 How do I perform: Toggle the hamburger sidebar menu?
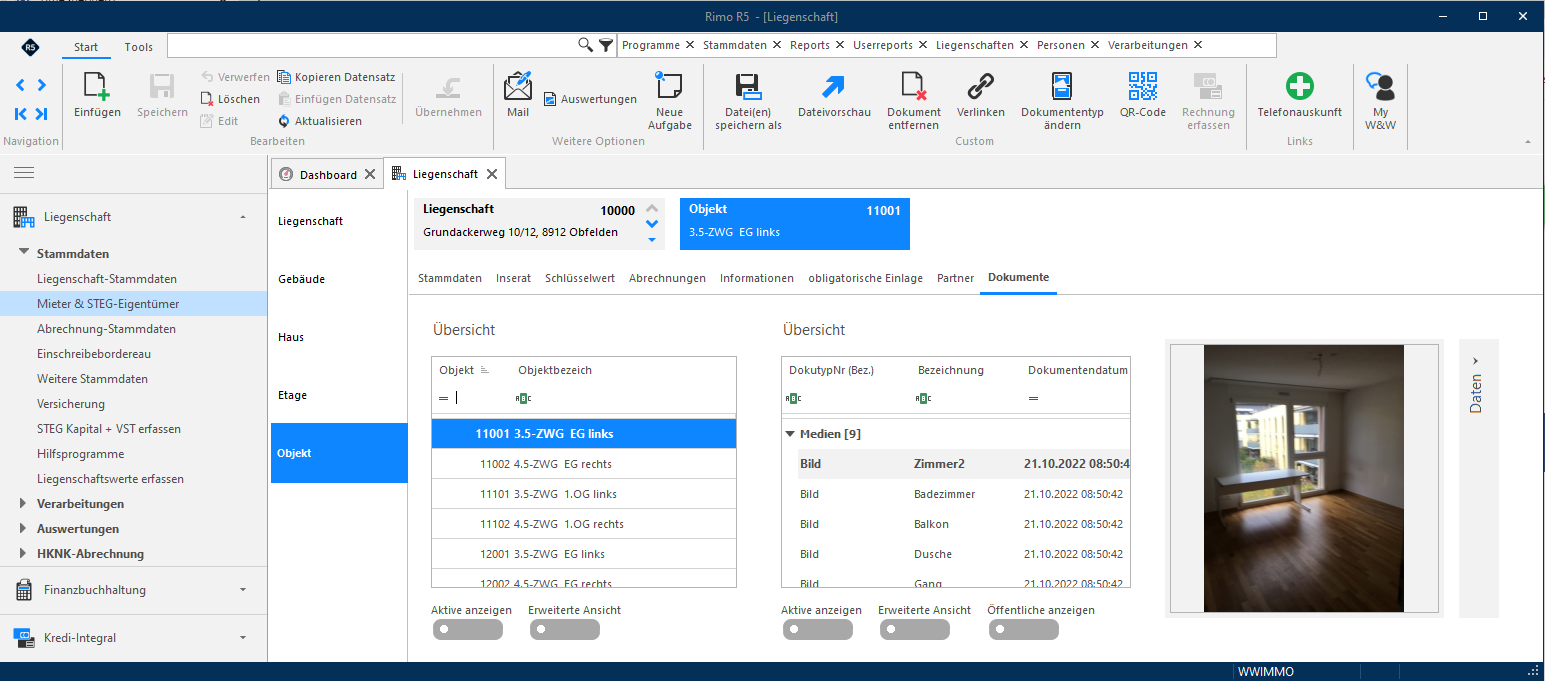tap(24, 173)
